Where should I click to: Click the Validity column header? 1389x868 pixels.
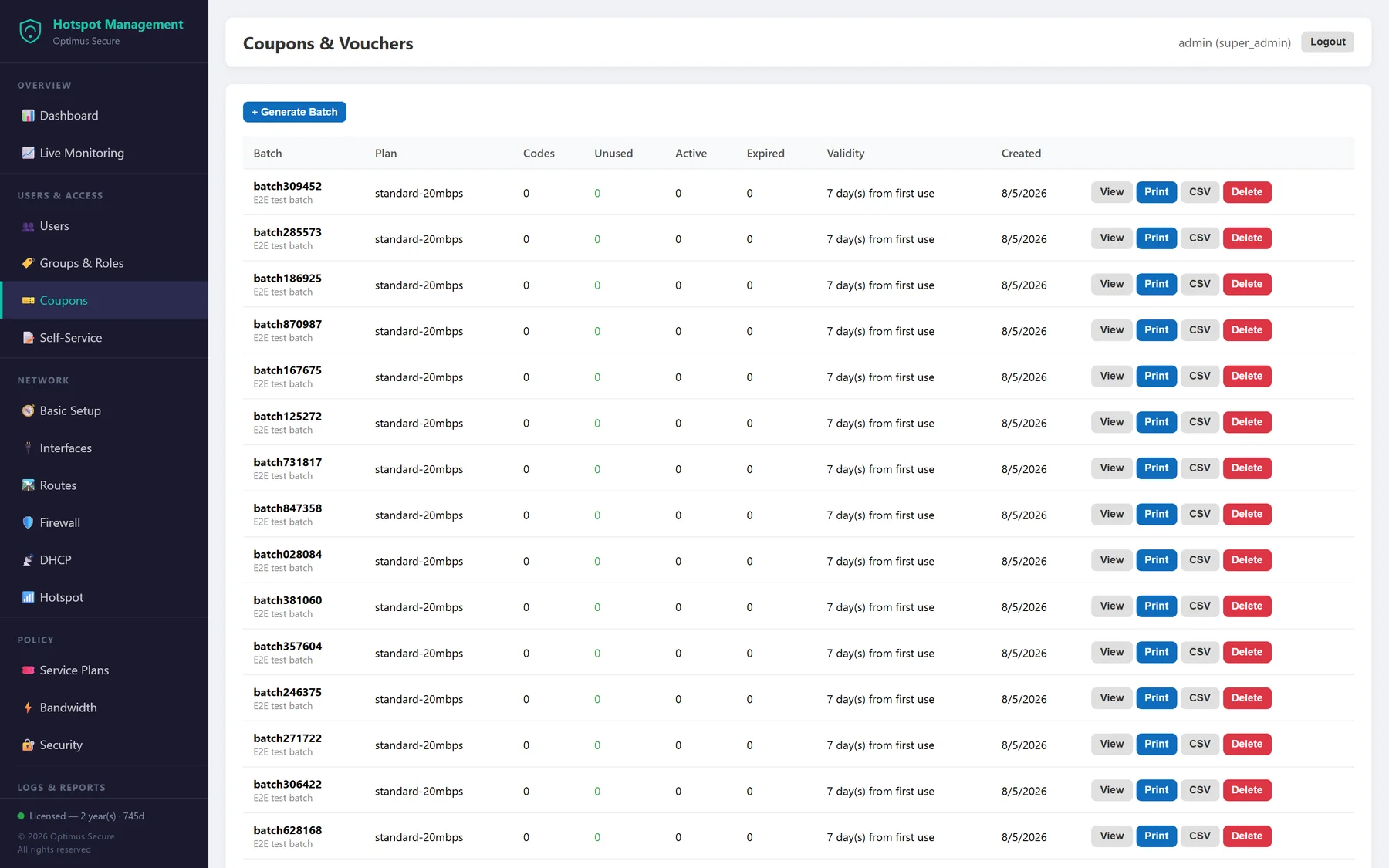tap(846, 154)
